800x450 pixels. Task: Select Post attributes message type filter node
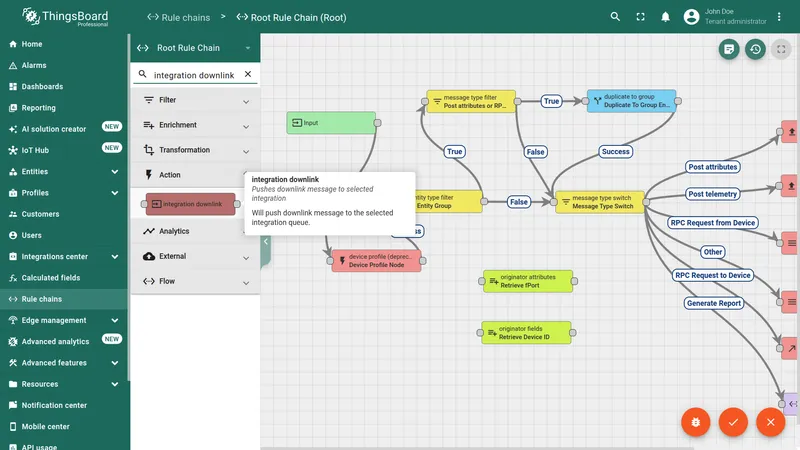471,101
